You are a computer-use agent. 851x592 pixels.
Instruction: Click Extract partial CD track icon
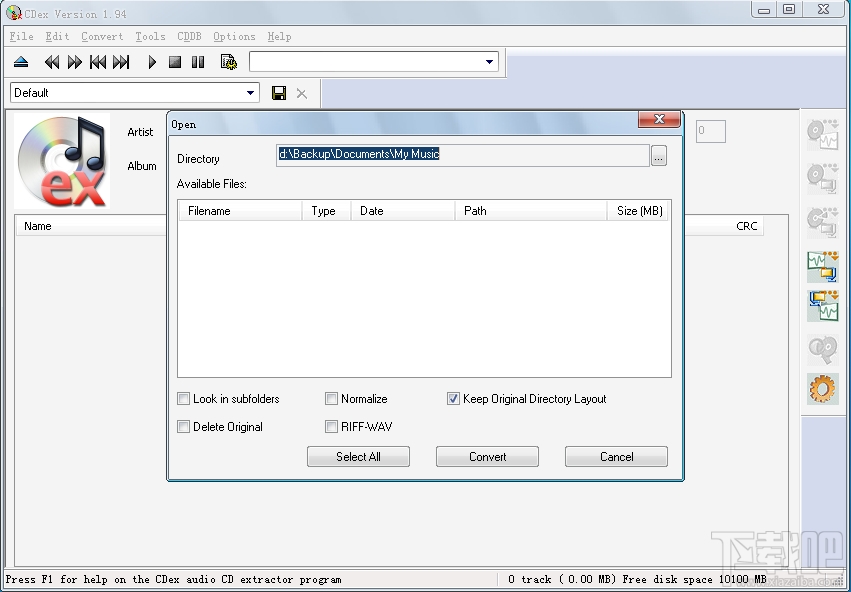tap(823, 222)
